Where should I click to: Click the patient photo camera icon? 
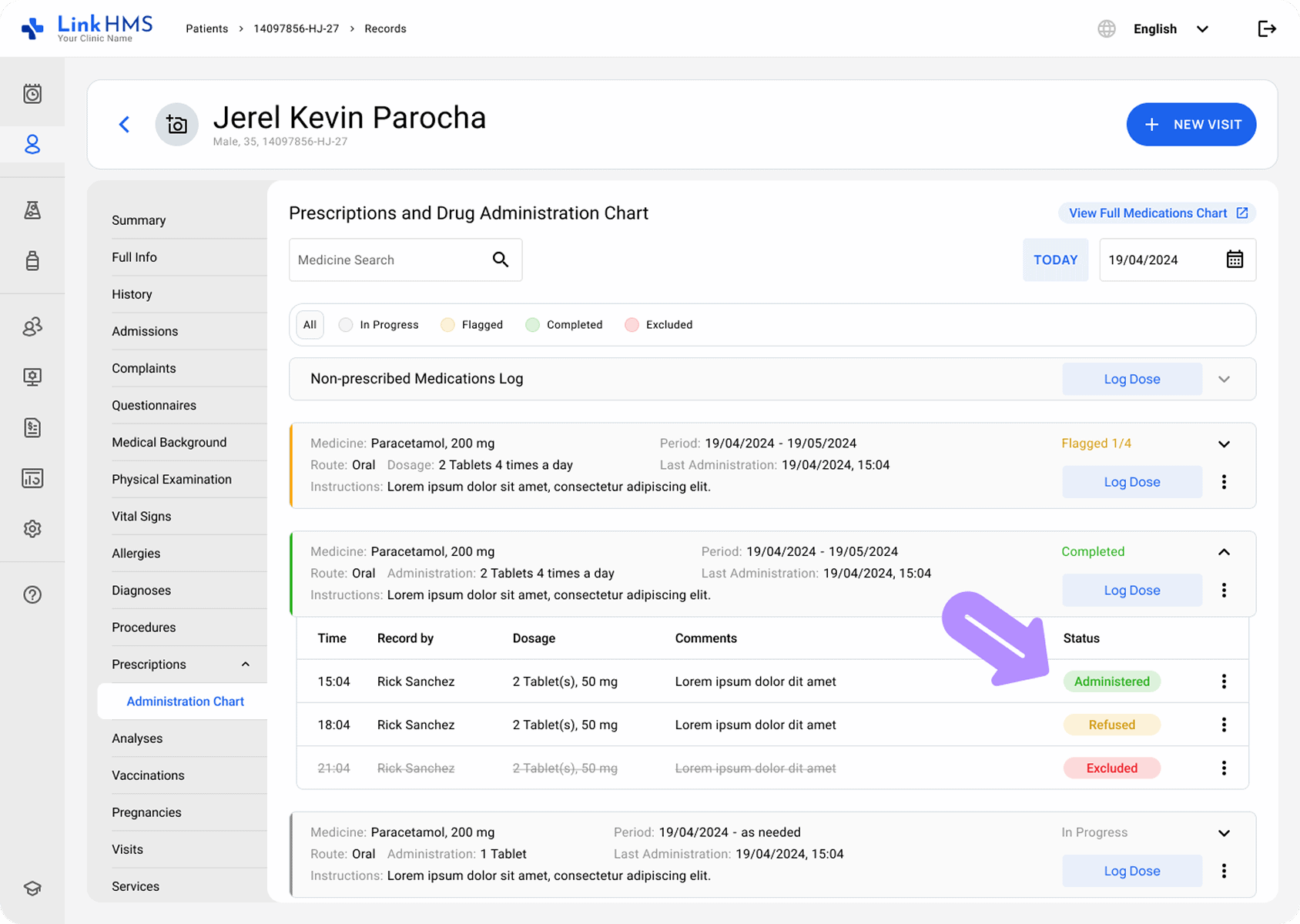177,125
